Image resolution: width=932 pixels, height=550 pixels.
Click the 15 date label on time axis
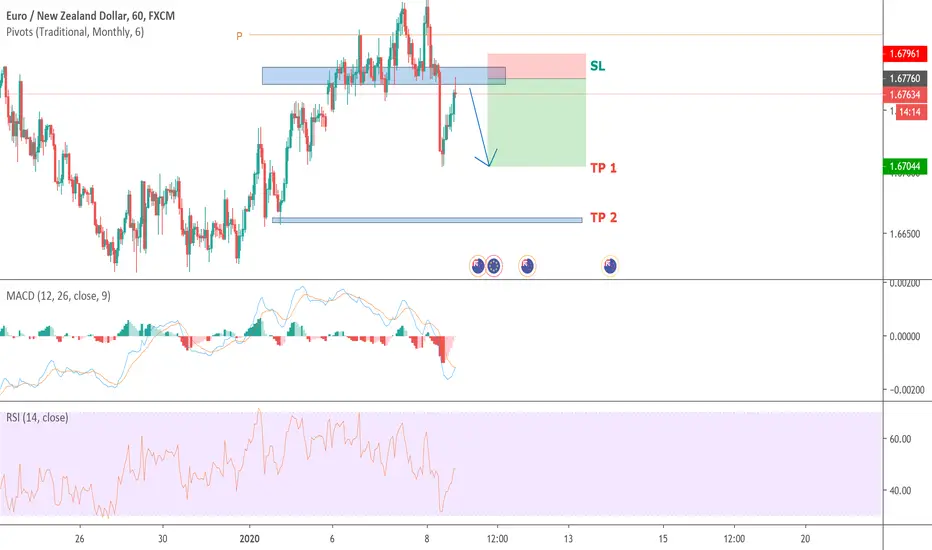coord(663,539)
